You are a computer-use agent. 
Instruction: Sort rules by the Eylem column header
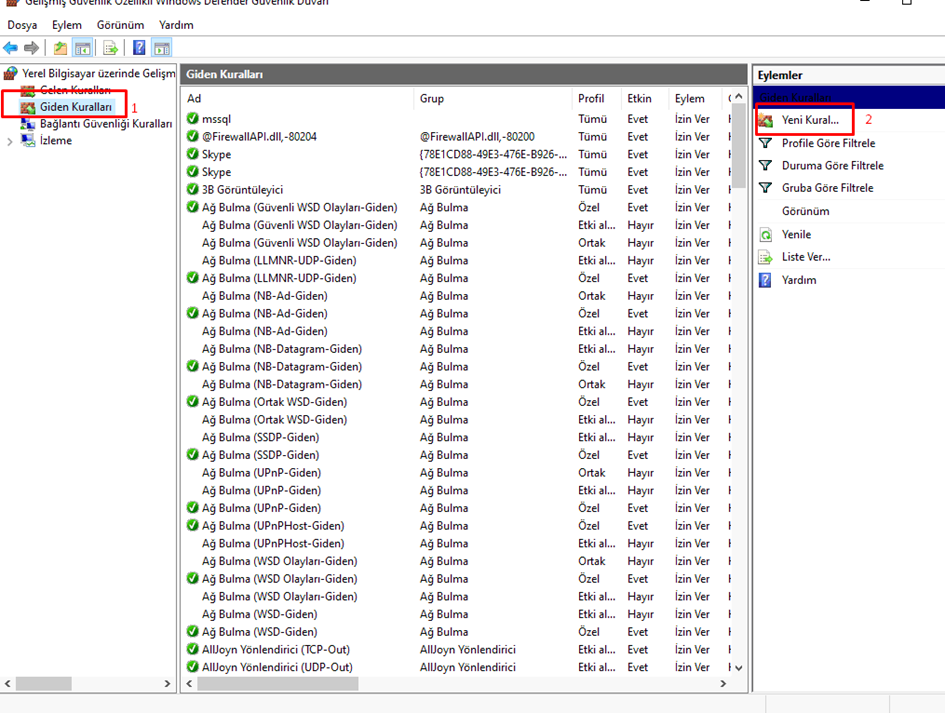click(x=695, y=98)
